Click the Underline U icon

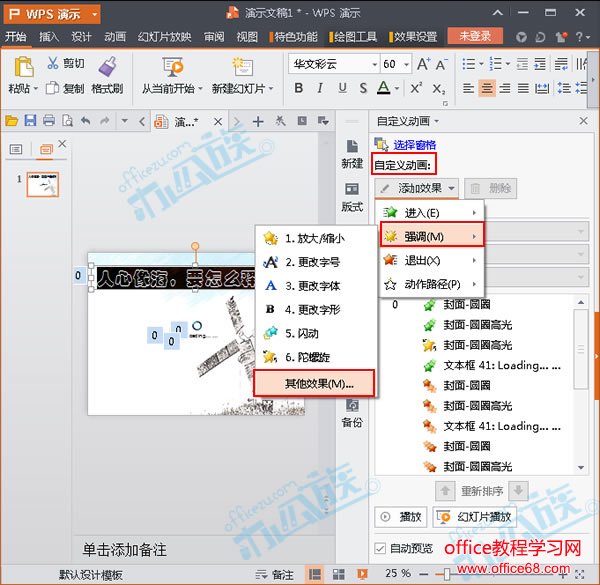coord(342,89)
